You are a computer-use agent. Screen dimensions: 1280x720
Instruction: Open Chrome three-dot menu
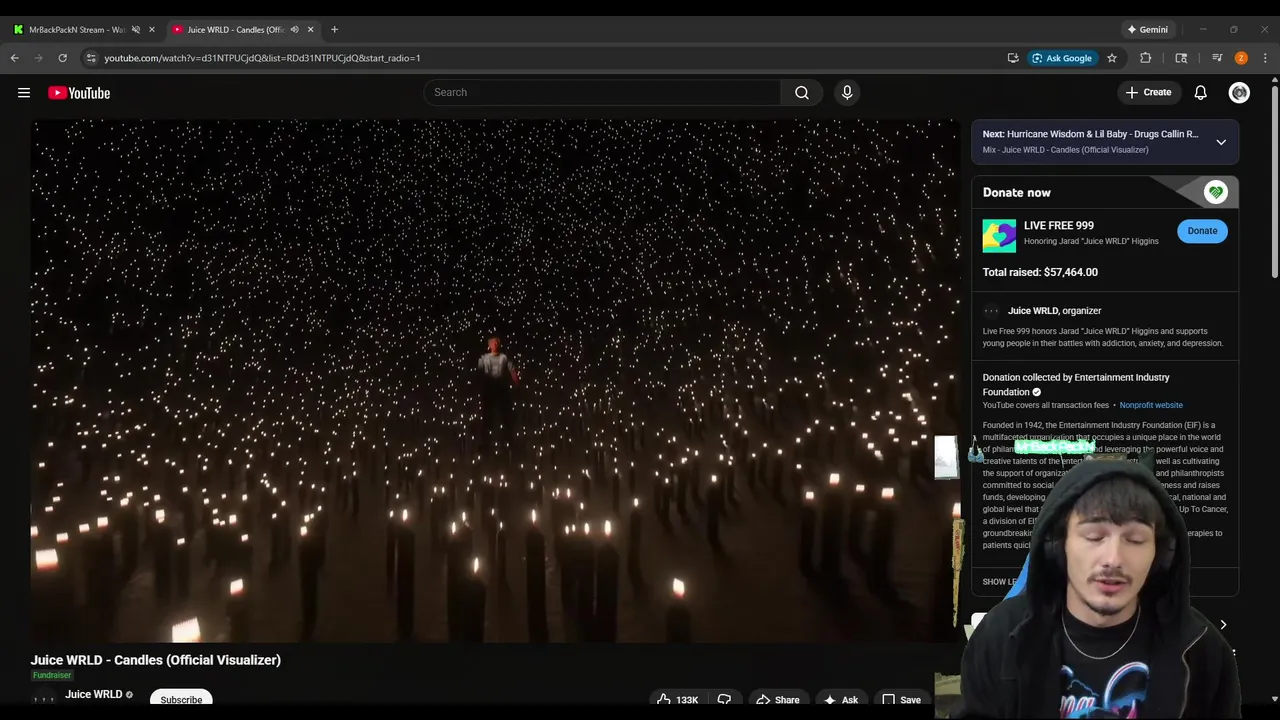pos(1265,58)
